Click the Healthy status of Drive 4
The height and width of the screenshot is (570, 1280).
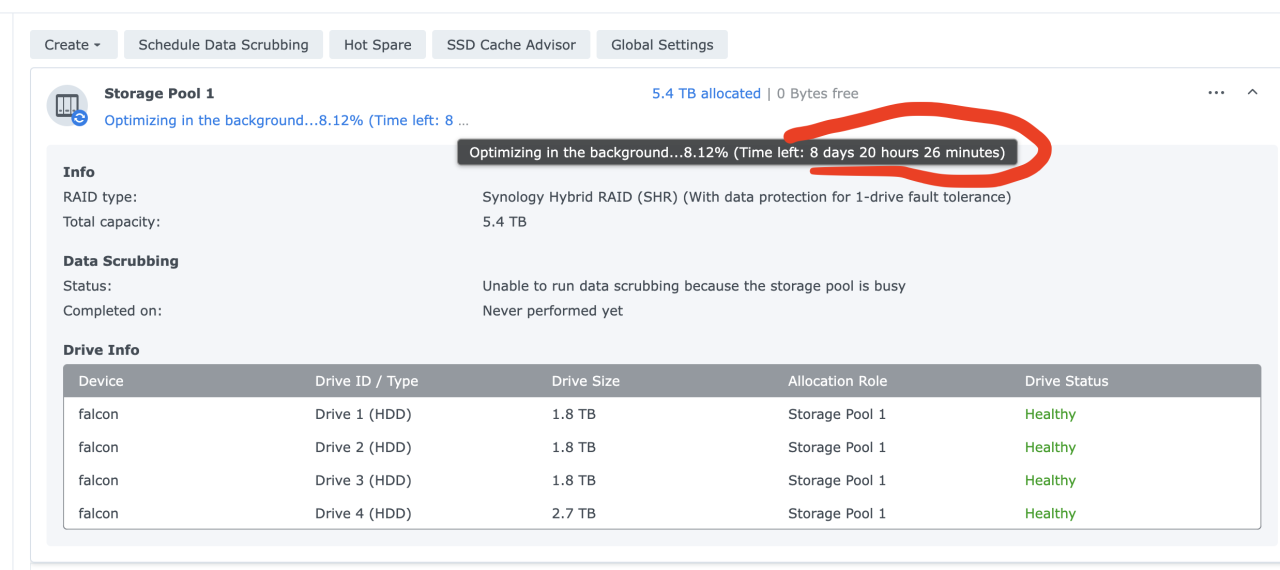pos(1050,513)
